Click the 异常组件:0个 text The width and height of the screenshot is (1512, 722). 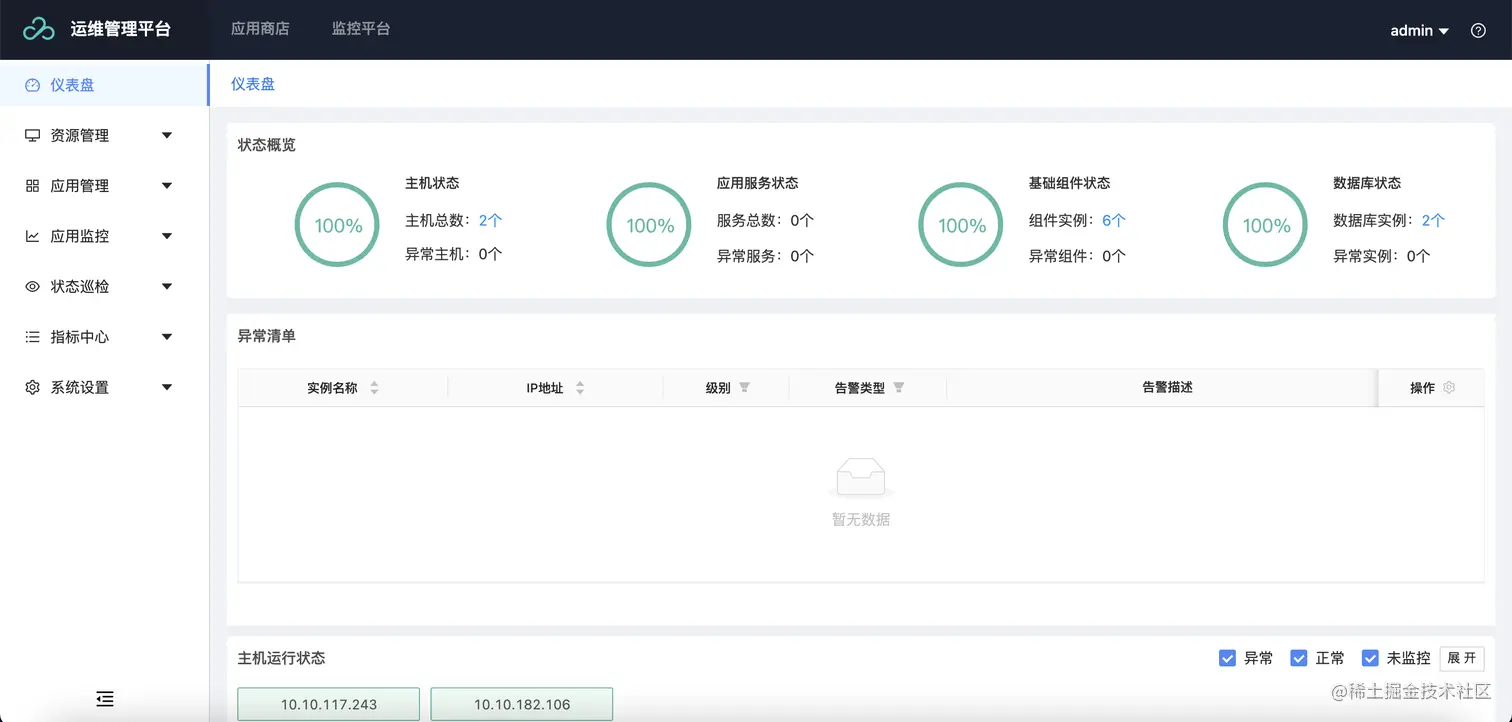point(1077,256)
